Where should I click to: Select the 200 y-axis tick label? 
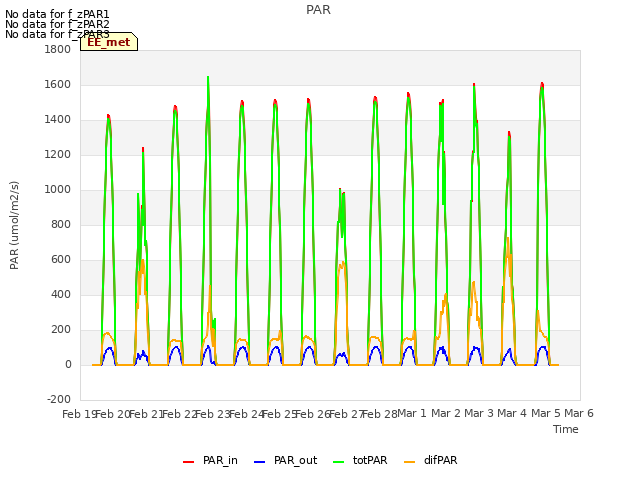[x=61, y=329]
